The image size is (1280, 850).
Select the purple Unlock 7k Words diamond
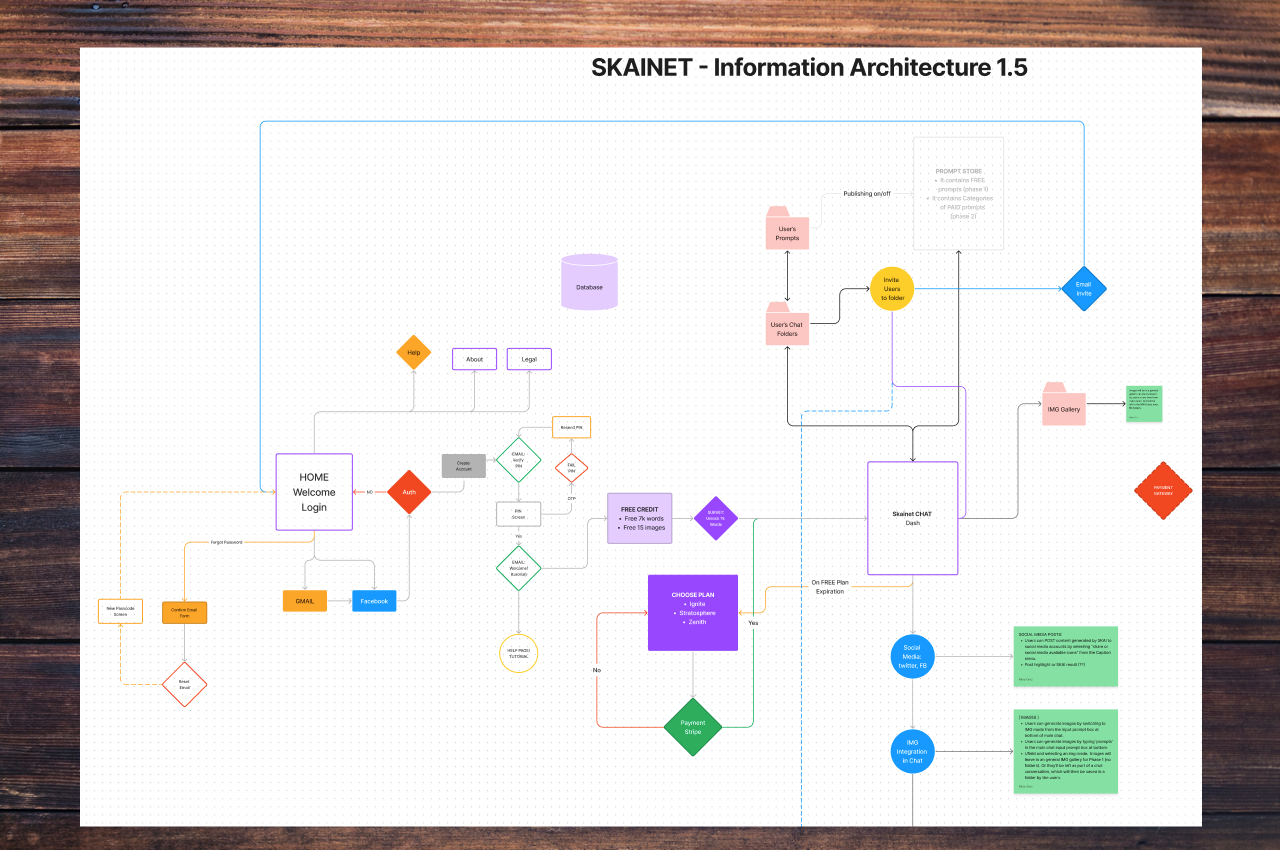point(716,518)
